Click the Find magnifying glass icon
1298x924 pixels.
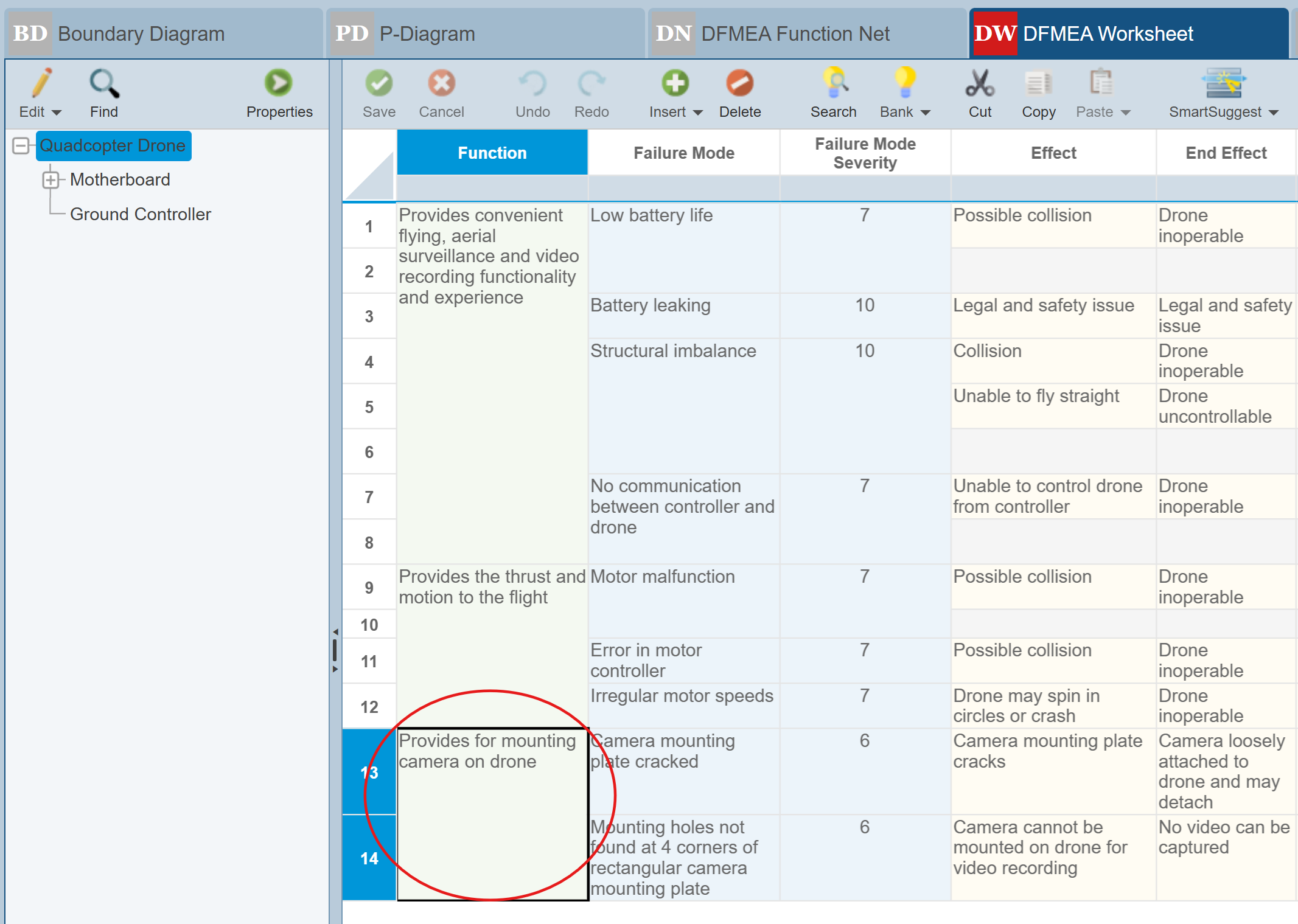coord(104,83)
